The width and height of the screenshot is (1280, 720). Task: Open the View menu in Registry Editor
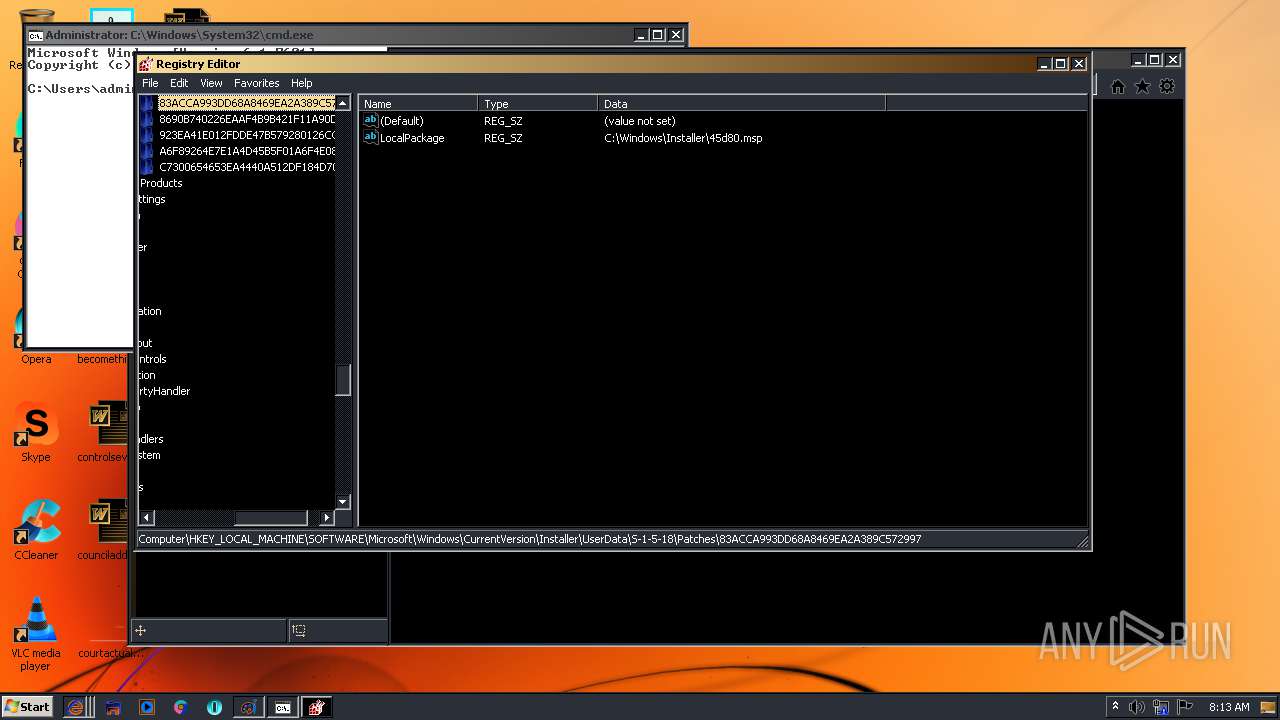click(x=211, y=83)
